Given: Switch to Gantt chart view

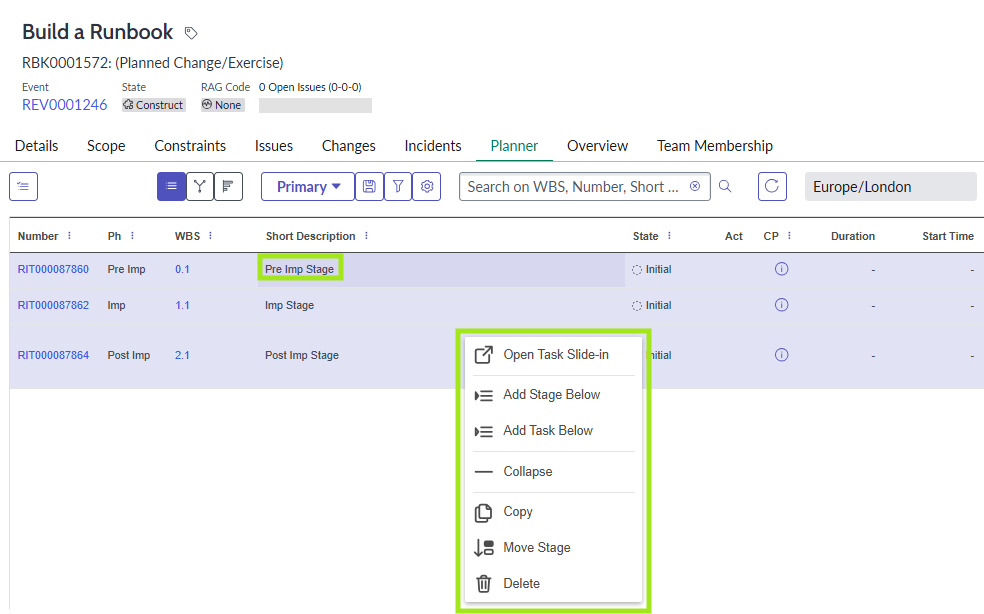Looking at the screenshot, I should click(229, 186).
